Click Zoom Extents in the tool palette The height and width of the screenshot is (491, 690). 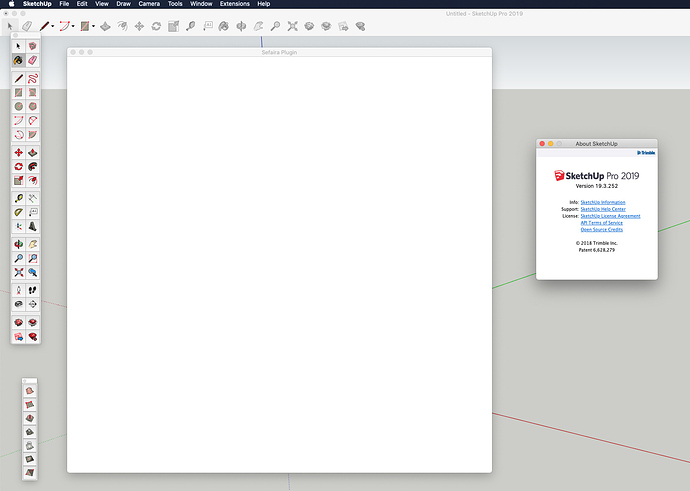tap(18, 273)
